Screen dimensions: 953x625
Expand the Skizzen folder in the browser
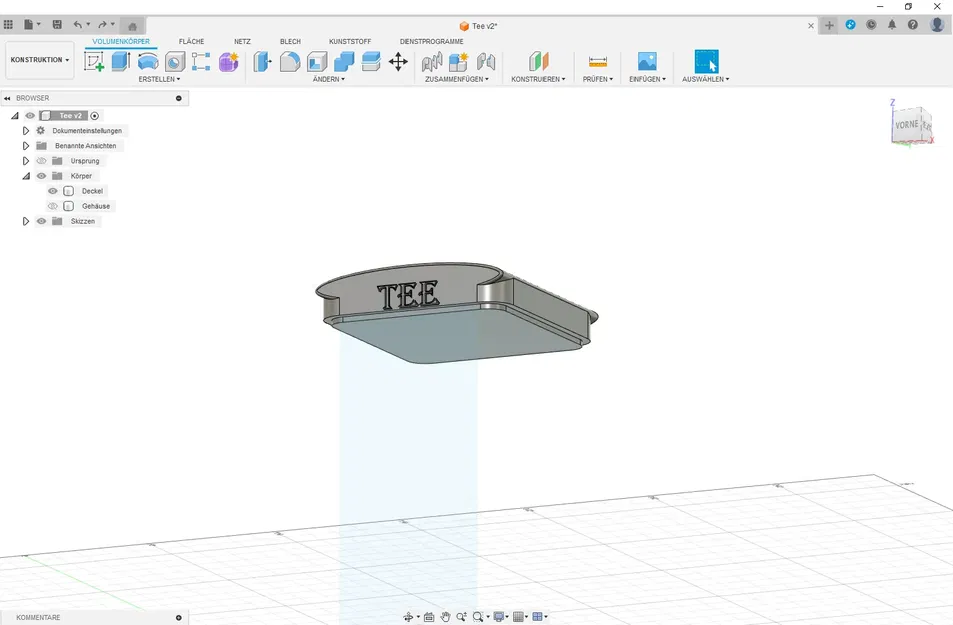coord(25,221)
